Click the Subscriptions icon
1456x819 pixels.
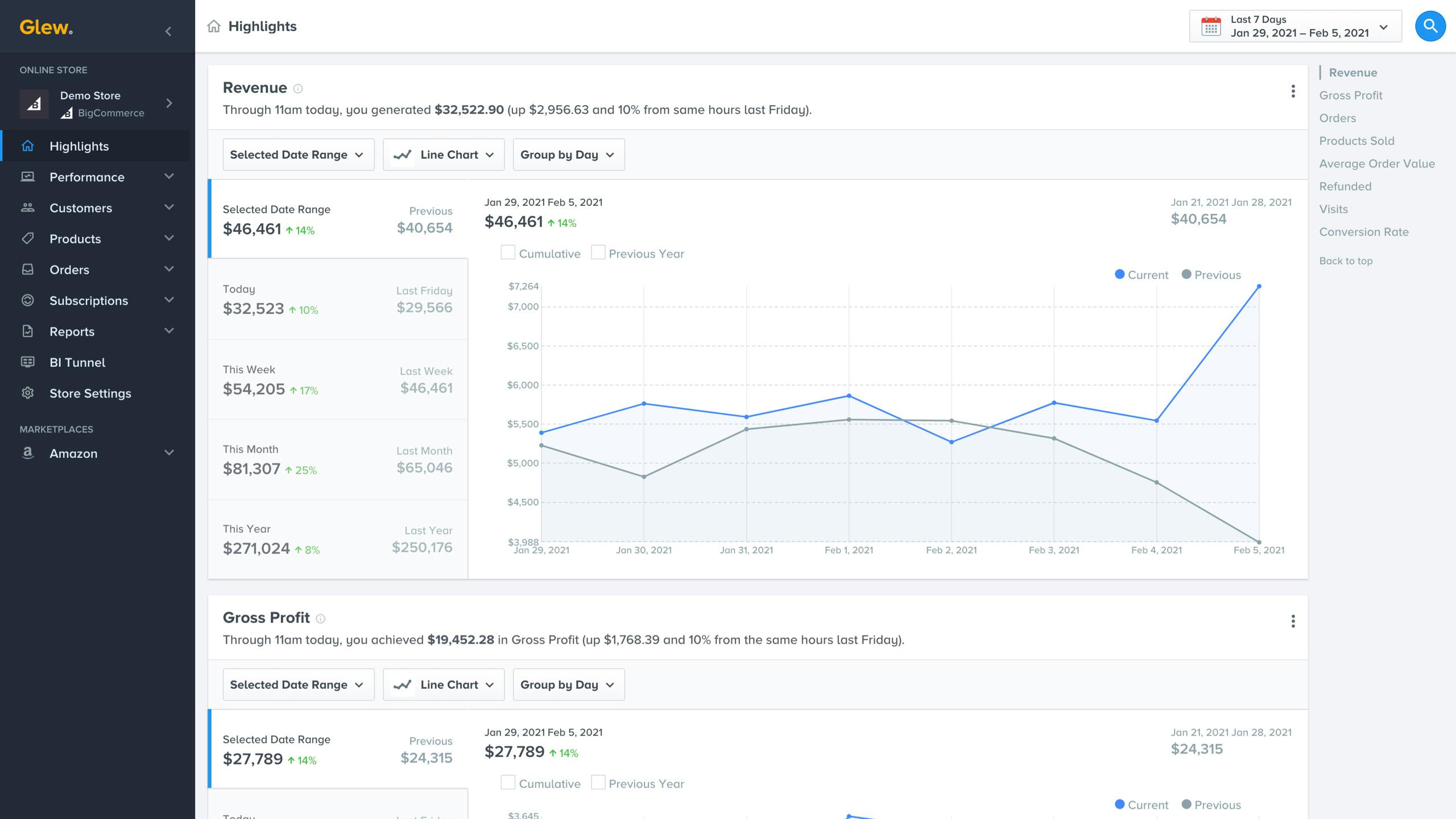(27, 300)
